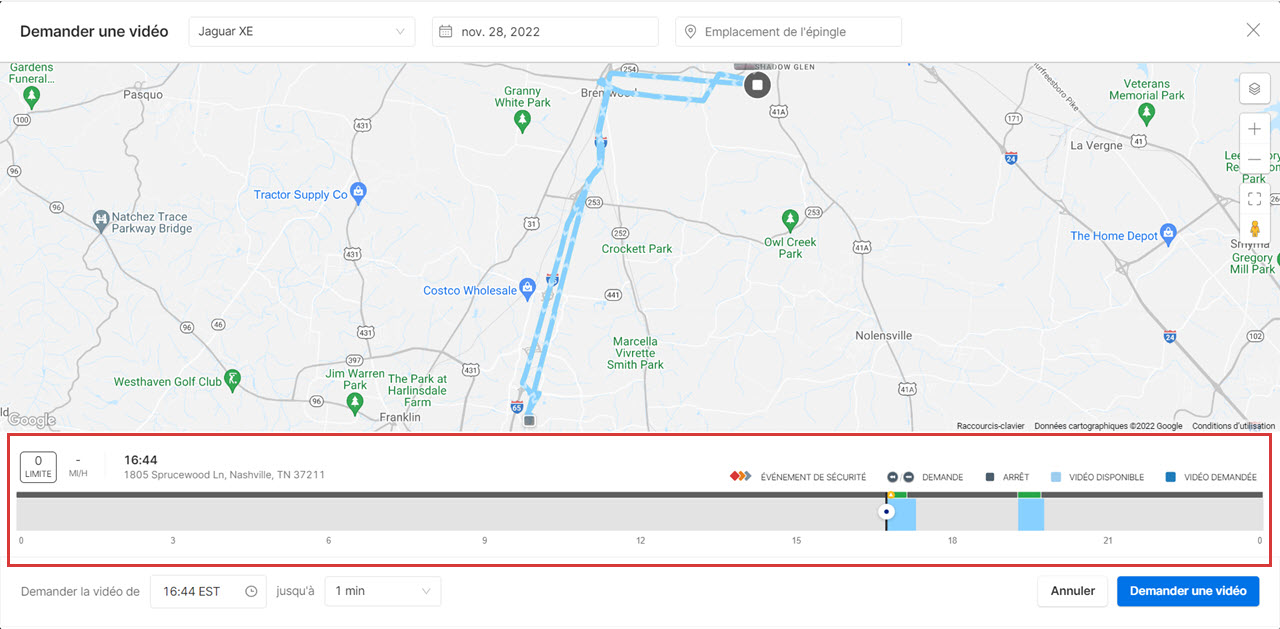Screen dimensions: 1280x629
Task: Click the Événement de sécurité legend icon
Action: point(740,477)
